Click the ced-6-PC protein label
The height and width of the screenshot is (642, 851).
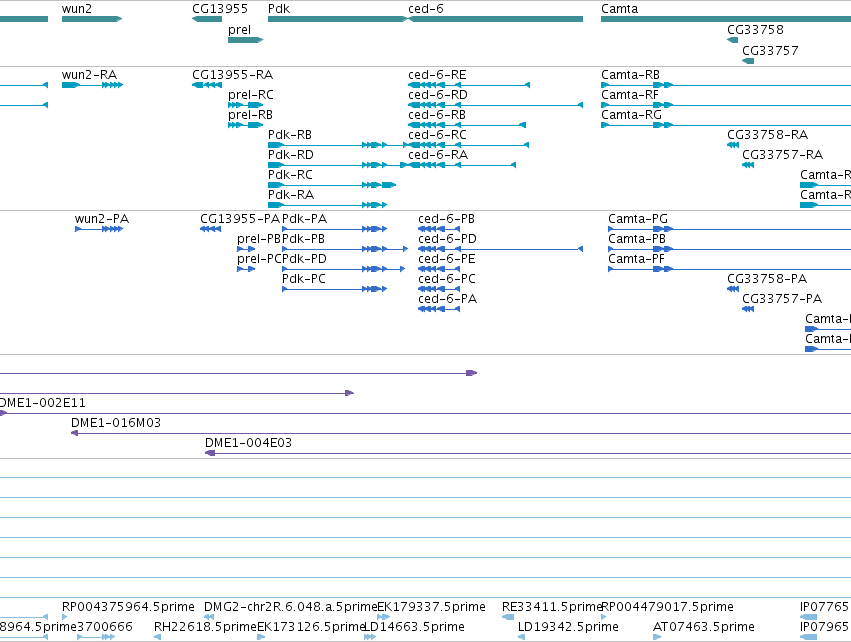click(x=447, y=279)
